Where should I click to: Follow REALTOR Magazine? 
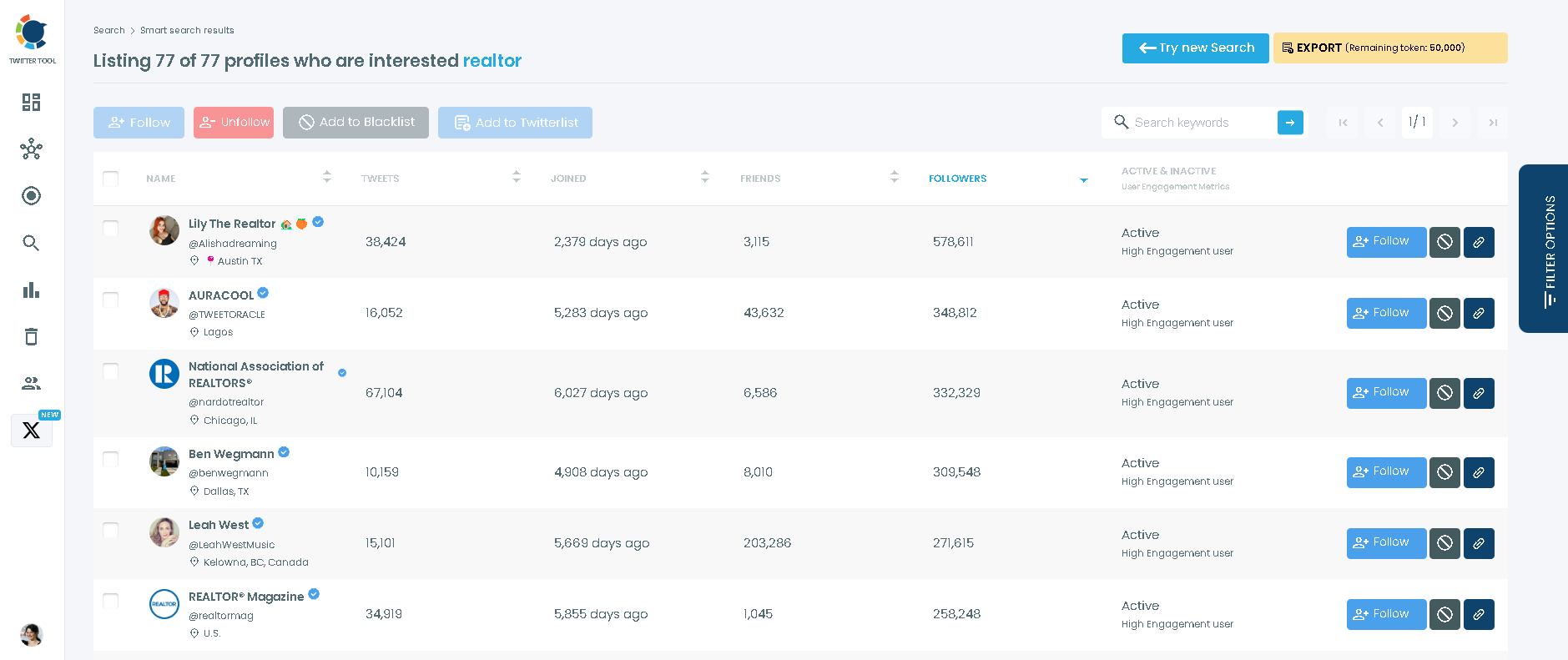coord(1386,615)
